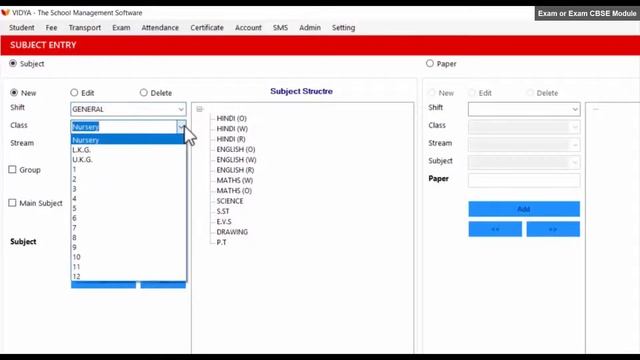Pick class 4 from the list
The width and height of the screenshot is (640, 360).
pos(128,199)
